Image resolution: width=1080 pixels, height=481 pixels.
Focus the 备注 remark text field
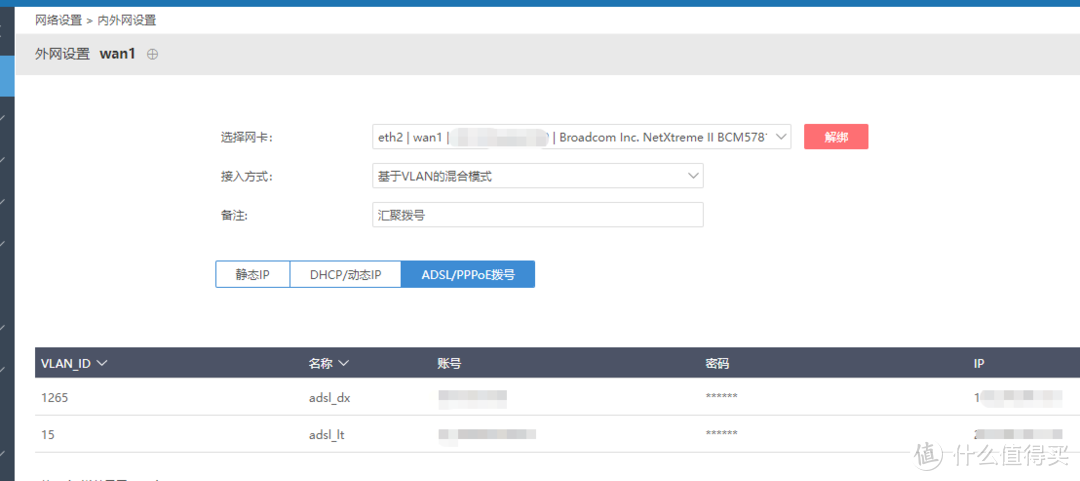point(537,215)
